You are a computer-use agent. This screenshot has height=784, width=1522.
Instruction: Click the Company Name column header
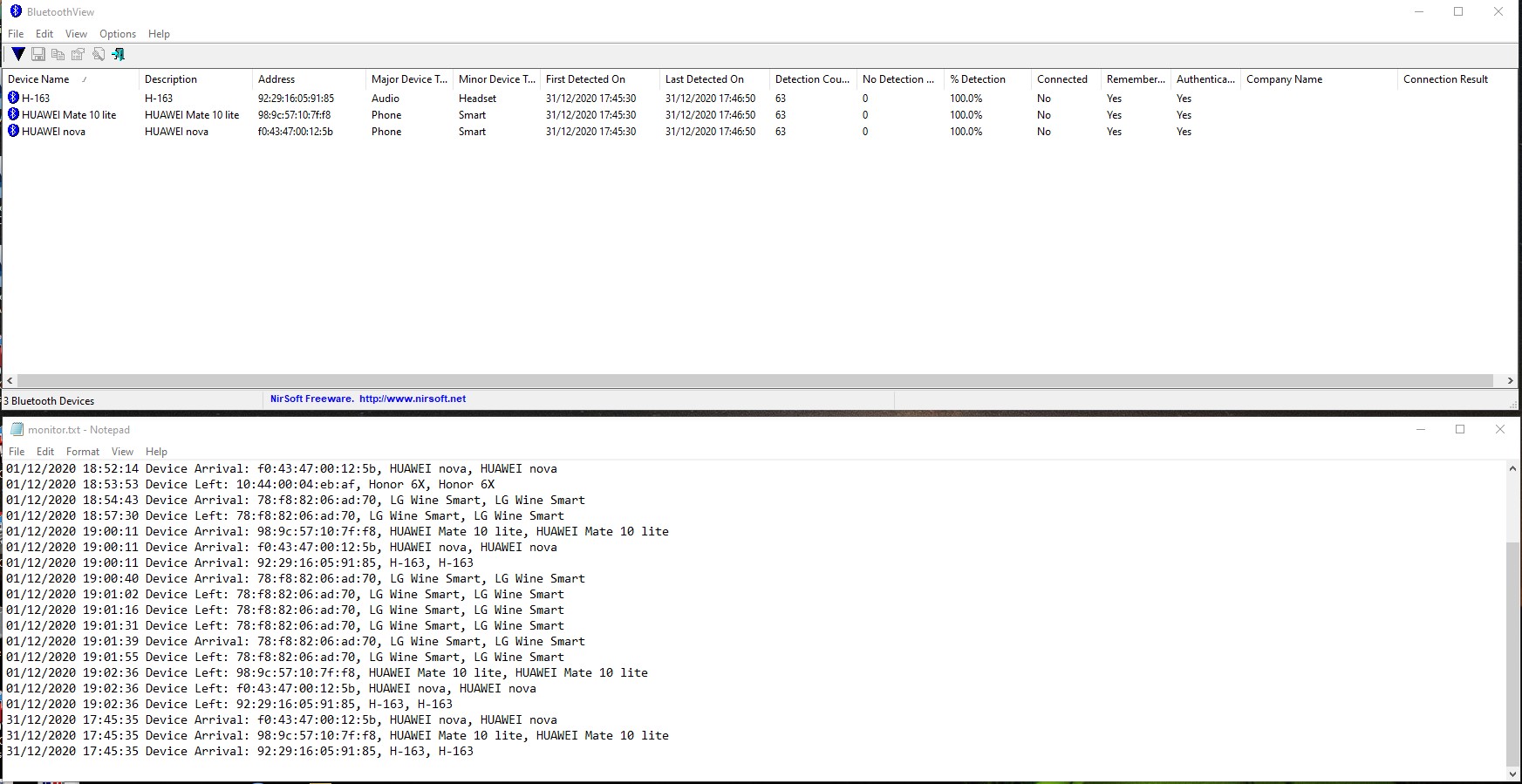[1284, 79]
